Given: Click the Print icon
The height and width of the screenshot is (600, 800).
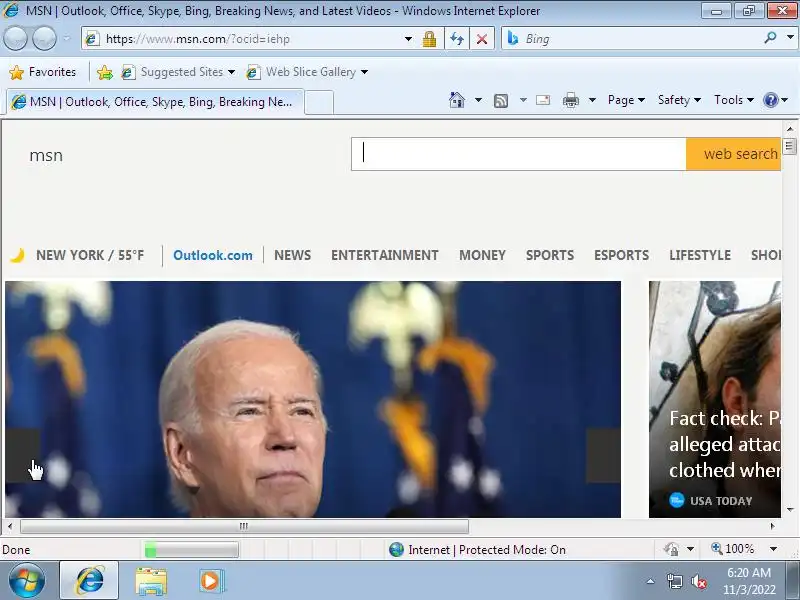Looking at the screenshot, I should point(570,100).
